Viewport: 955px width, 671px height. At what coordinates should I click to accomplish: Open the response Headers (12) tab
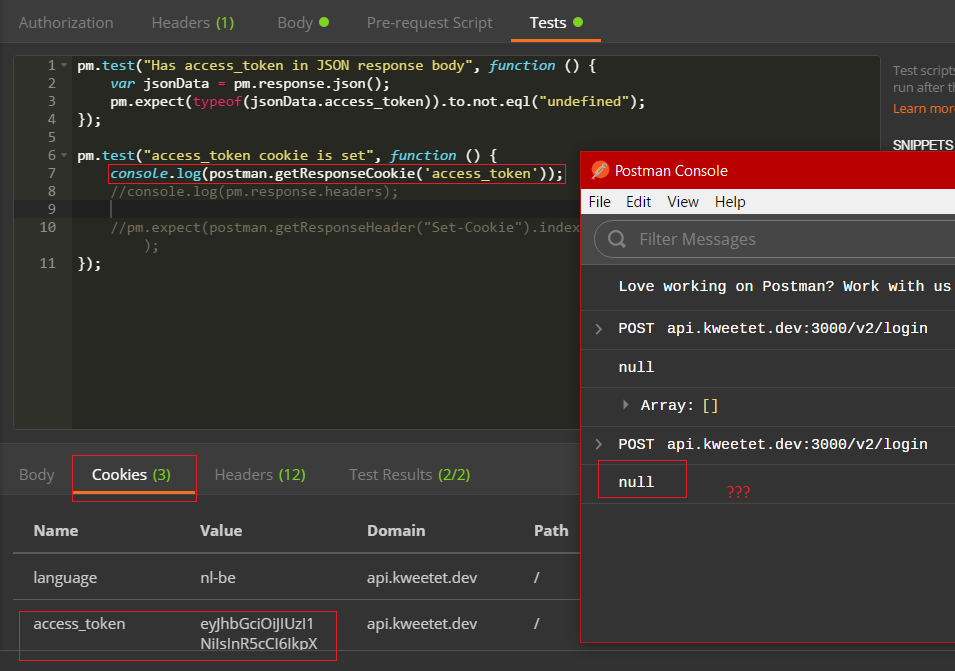pyautogui.click(x=260, y=474)
